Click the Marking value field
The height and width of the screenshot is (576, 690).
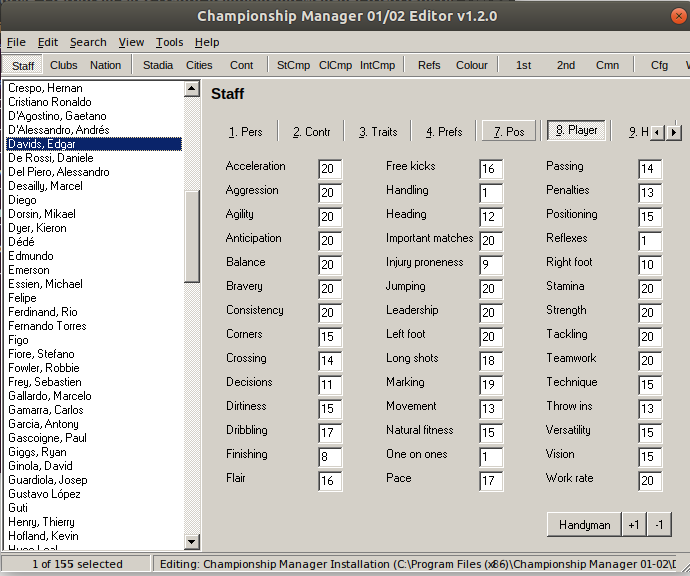pyautogui.click(x=491, y=385)
